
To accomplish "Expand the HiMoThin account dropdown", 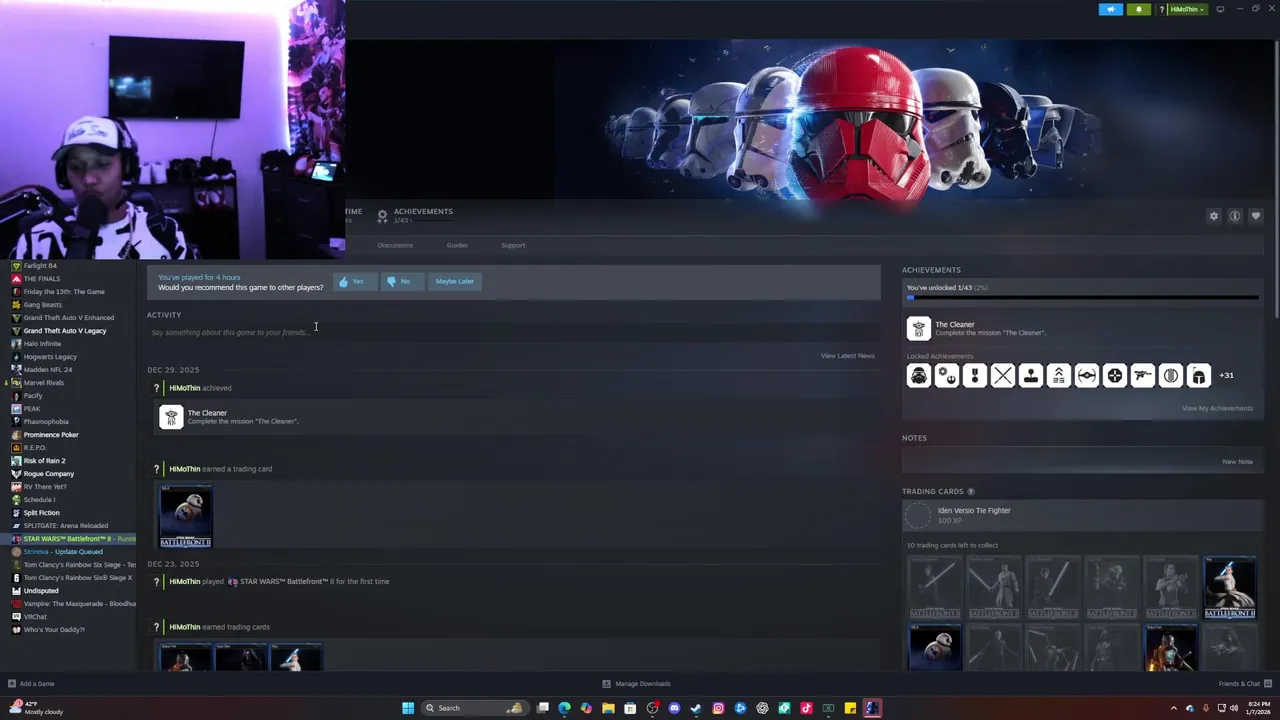I will pos(1185,9).
